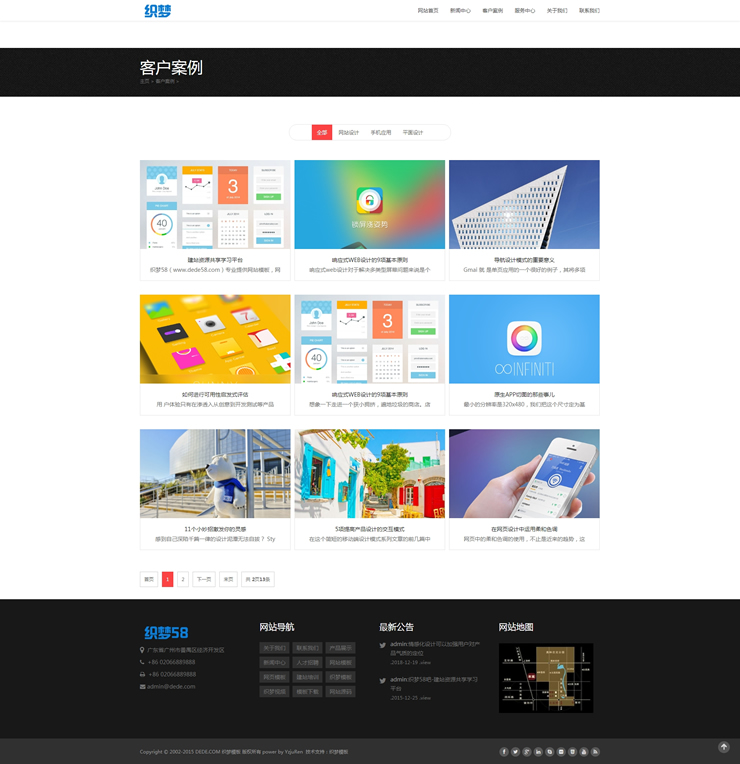Click the LinkedIn icon in footer
The image size is (740, 764).
538,751
